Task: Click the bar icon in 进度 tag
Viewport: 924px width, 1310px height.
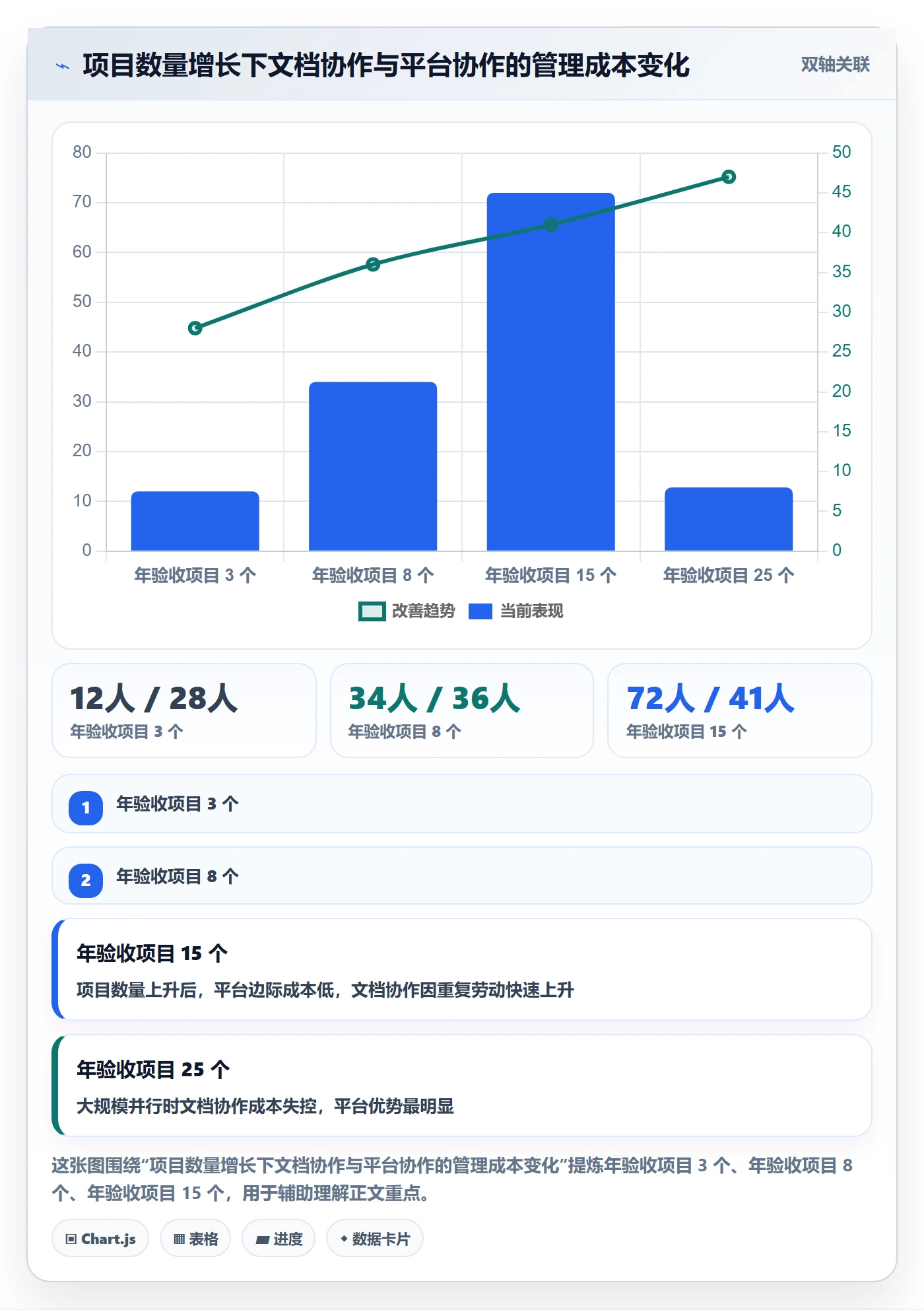Action: (x=263, y=1239)
